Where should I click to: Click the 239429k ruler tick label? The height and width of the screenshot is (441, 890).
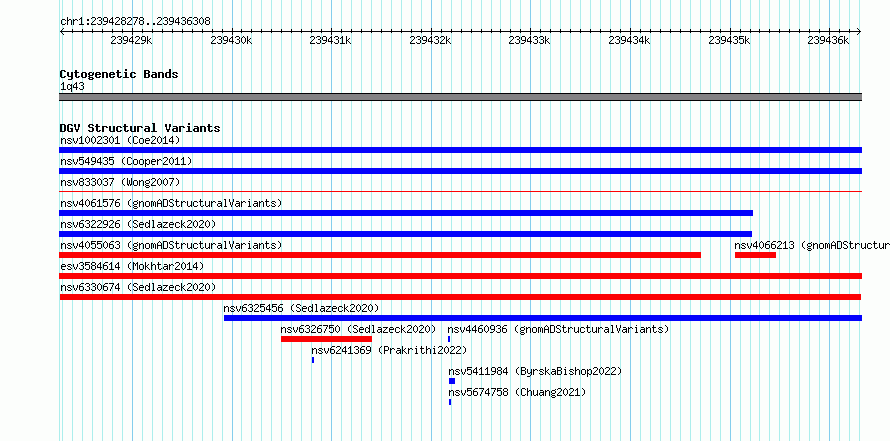[132, 40]
